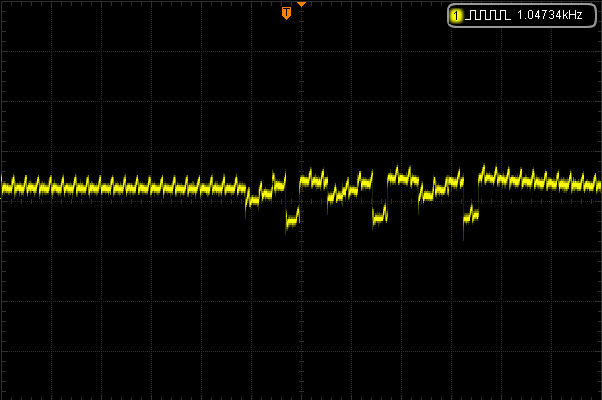Click the graticule's top-left corner
Screen dimensions: 602x400
pos(2,2)
